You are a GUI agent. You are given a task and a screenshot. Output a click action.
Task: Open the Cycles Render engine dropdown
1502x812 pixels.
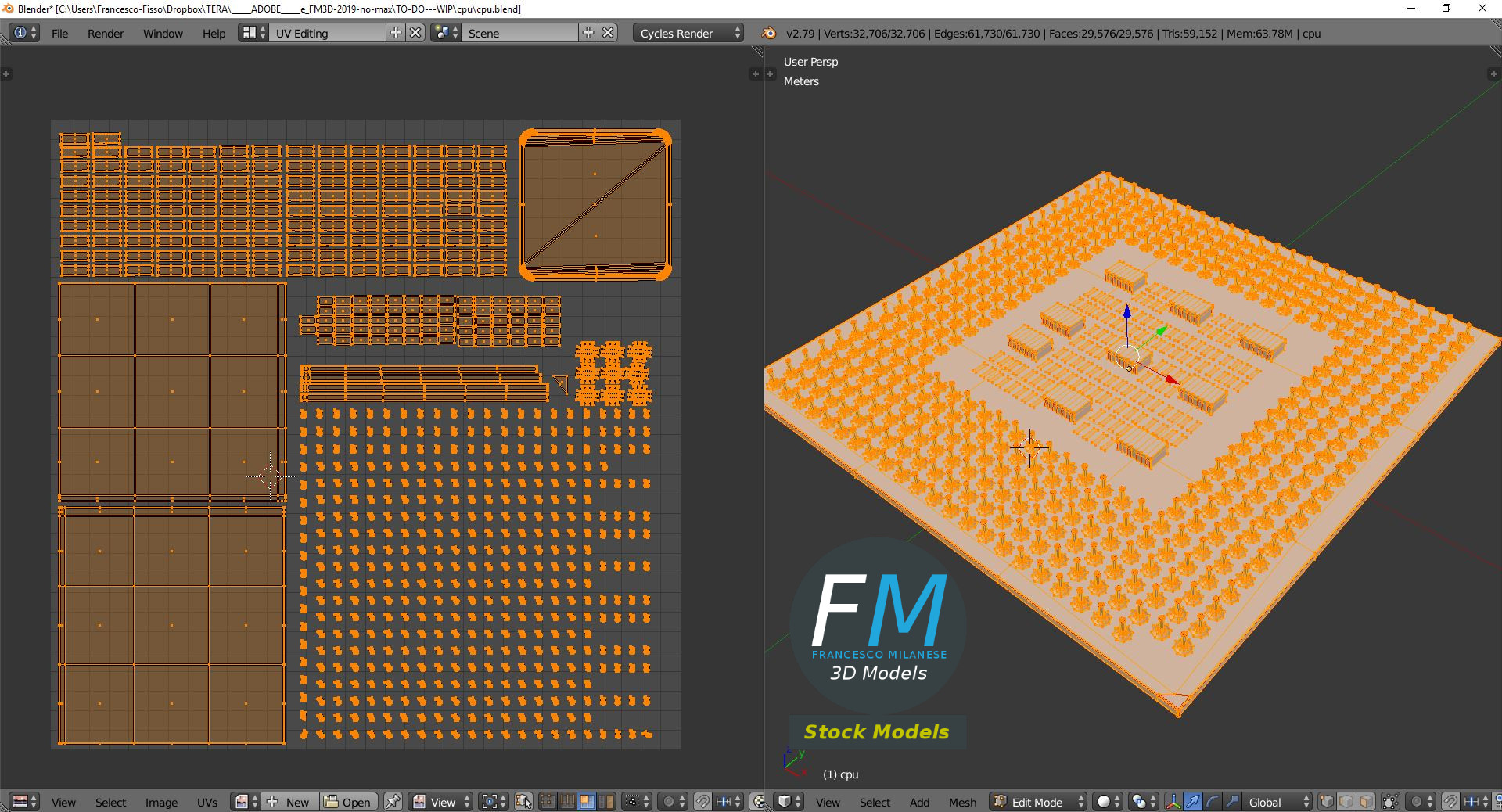(x=688, y=33)
